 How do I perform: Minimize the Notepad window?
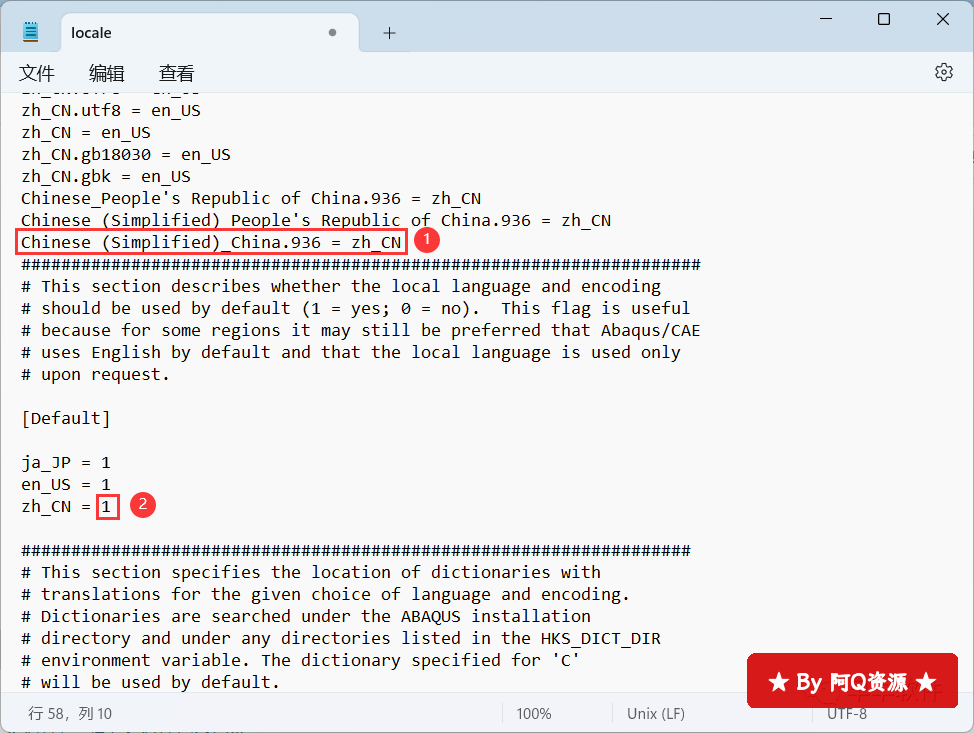pos(825,19)
